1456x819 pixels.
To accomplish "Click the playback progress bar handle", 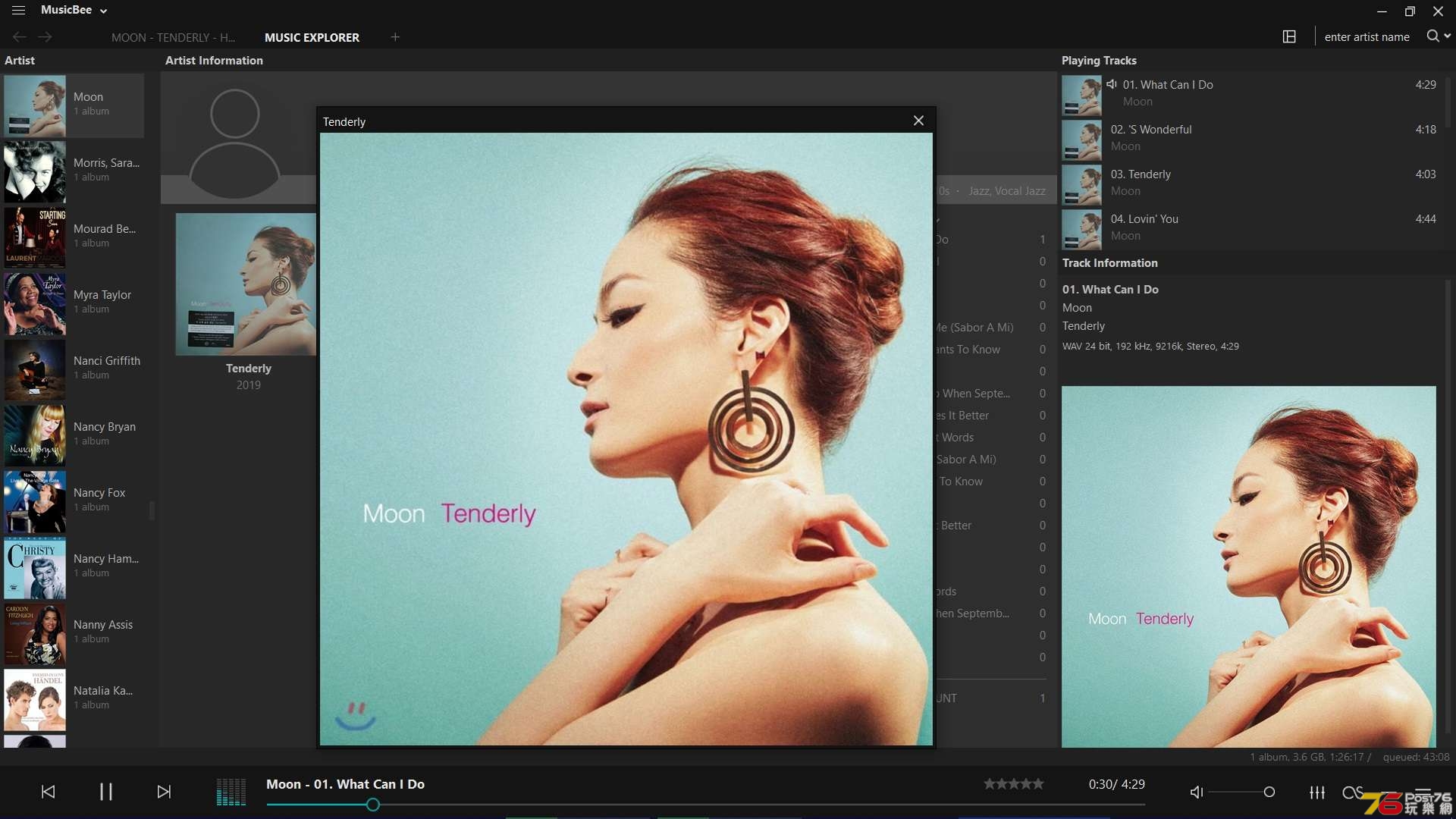I will pyautogui.click(x=372, y=805).
